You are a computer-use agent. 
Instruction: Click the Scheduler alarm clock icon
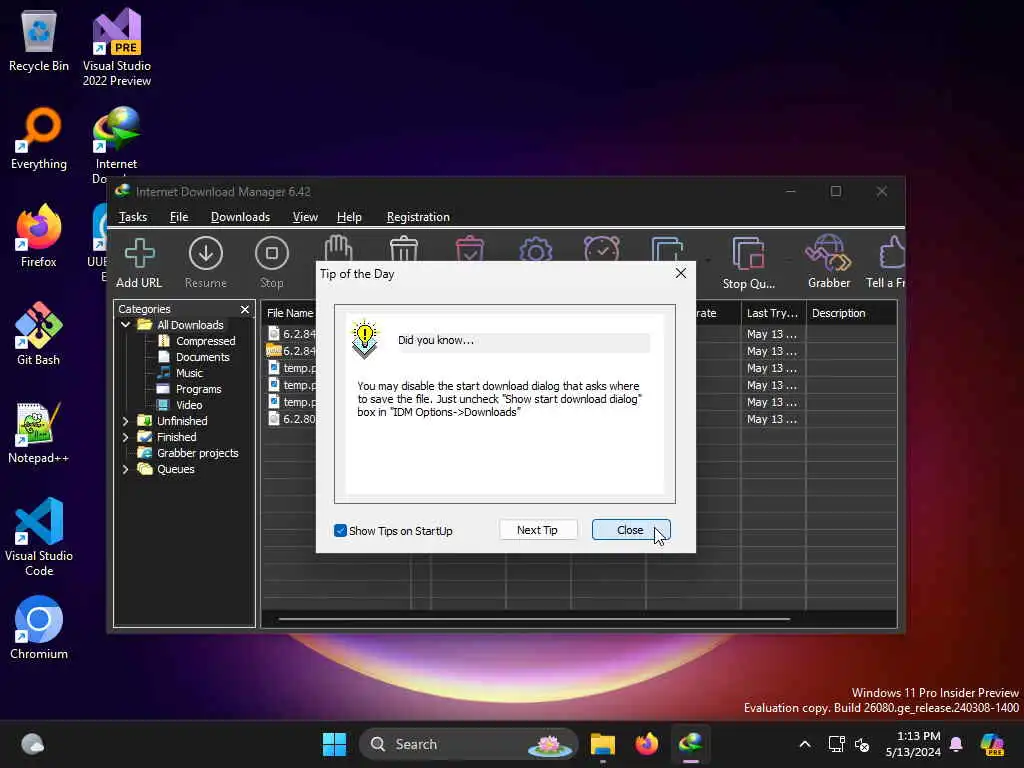coord(601,249)
